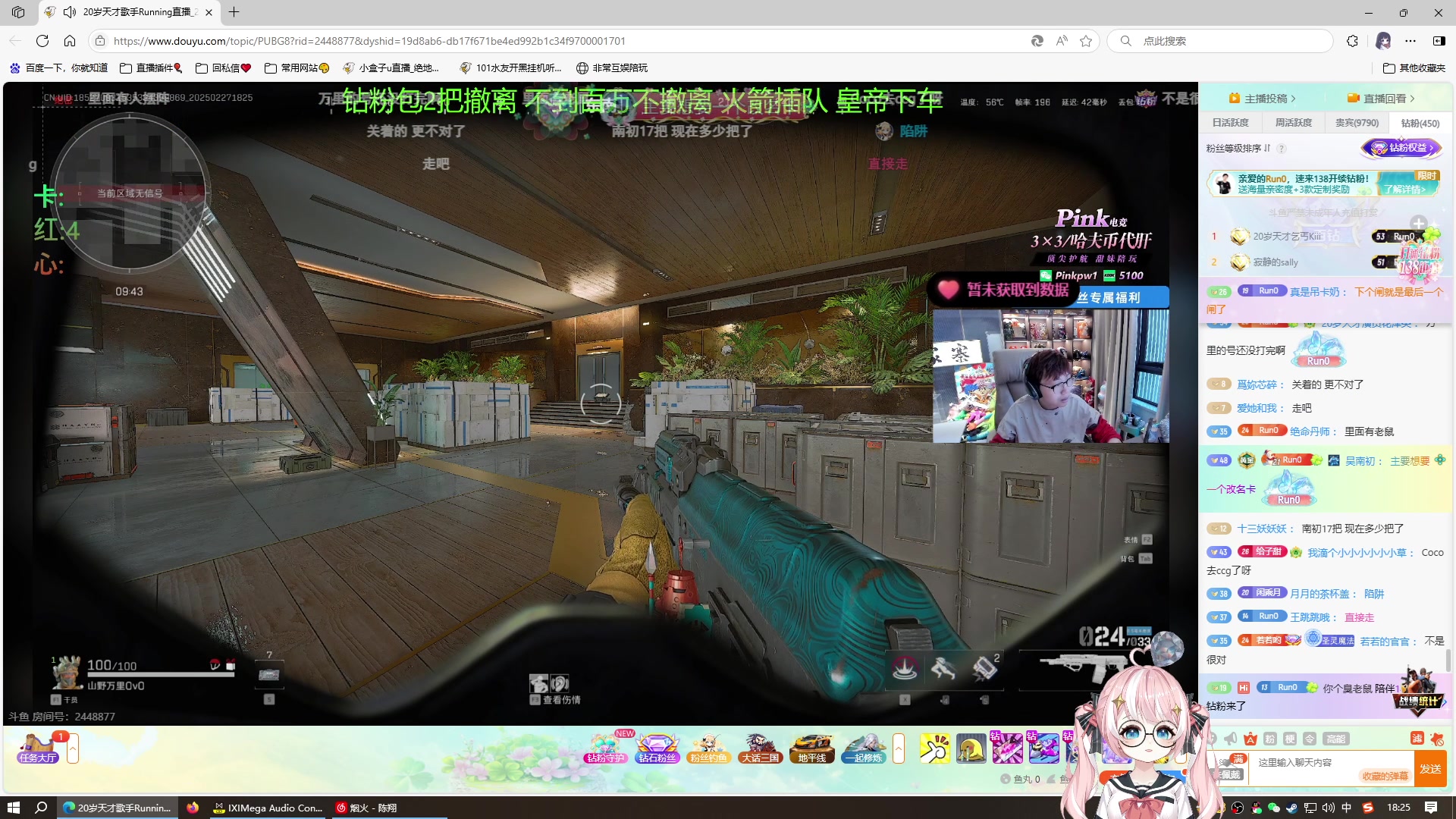
Task: Select the 20岁天才歌手Running直播 browser tab
Action: coord(129,12)
